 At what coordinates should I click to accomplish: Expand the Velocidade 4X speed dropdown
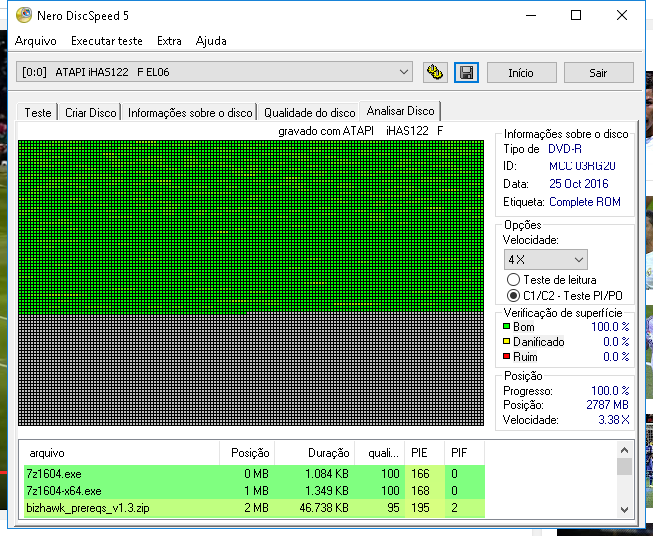click(x=546, y=260)
